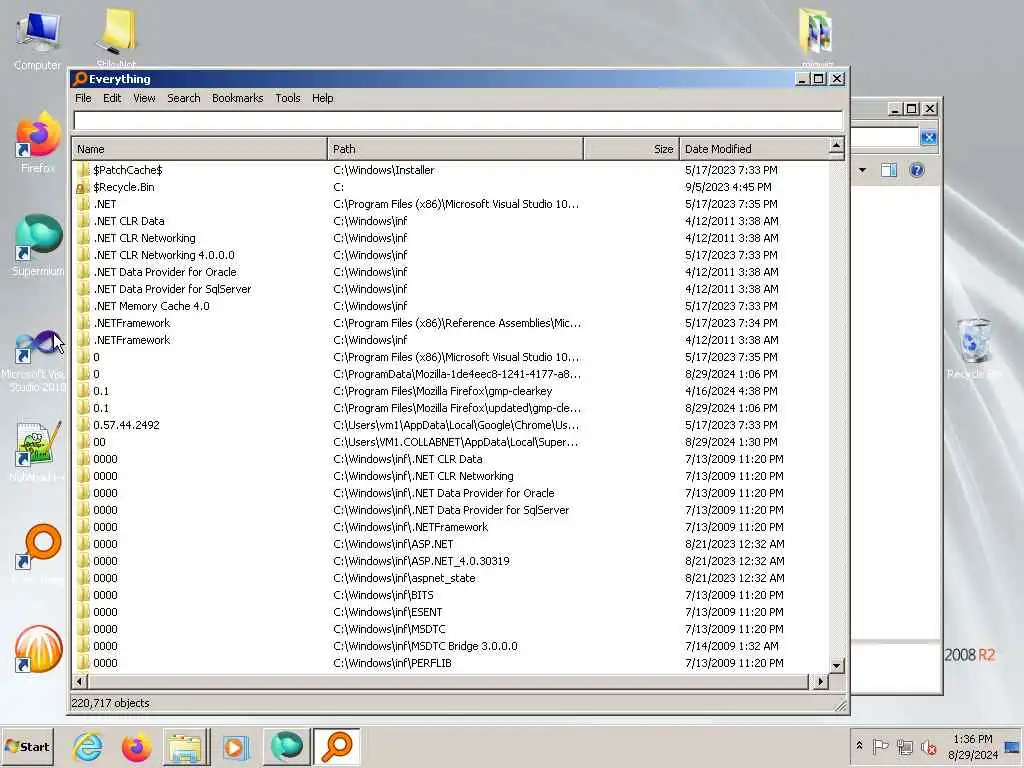Open the Search menu

(x=184, y=98)
